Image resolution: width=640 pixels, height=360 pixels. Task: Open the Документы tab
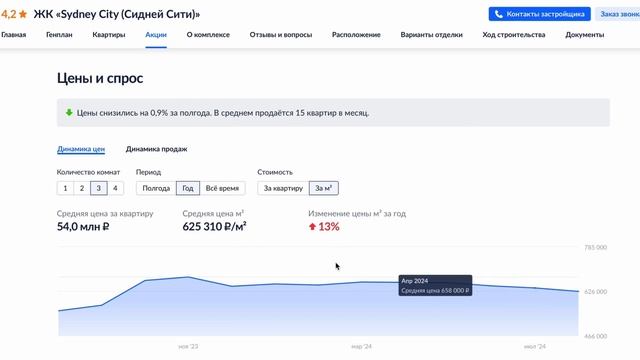point(584,35)
